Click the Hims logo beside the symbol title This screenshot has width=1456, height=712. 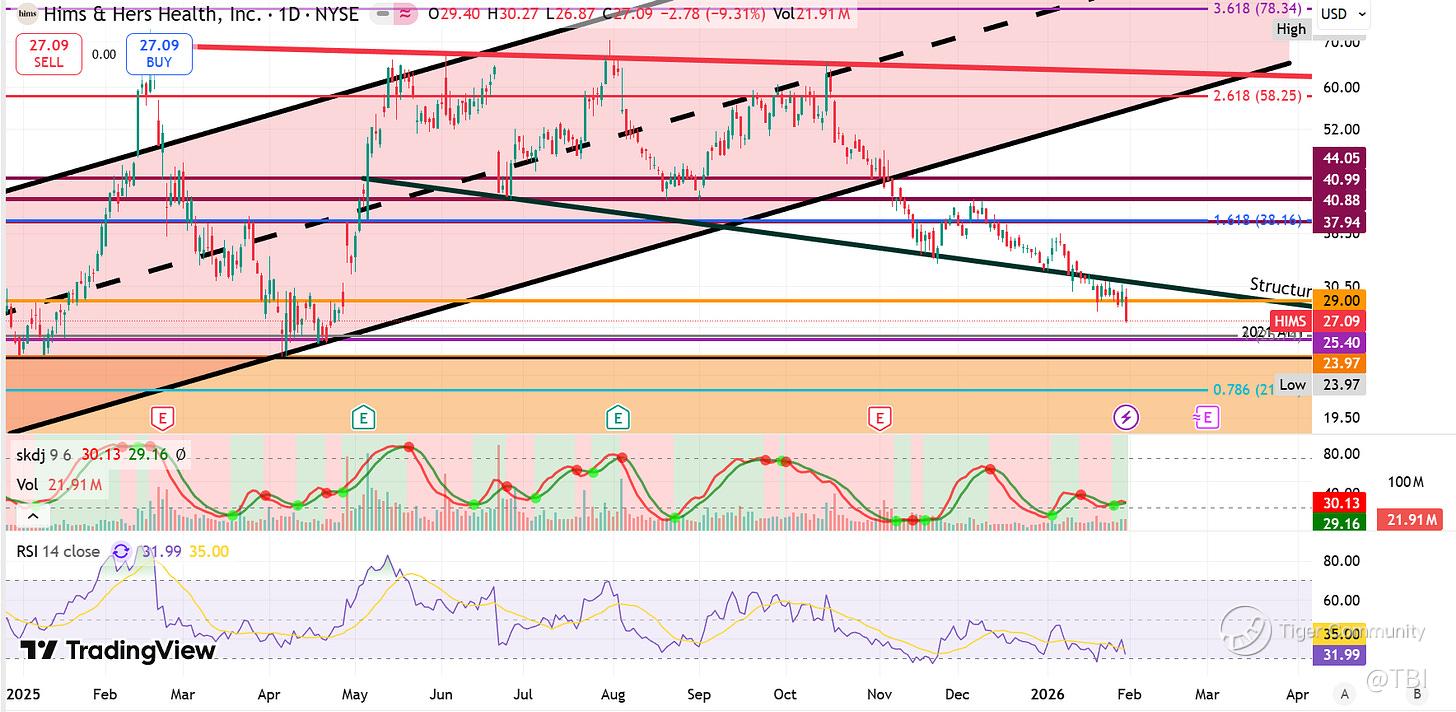[26, 14]
